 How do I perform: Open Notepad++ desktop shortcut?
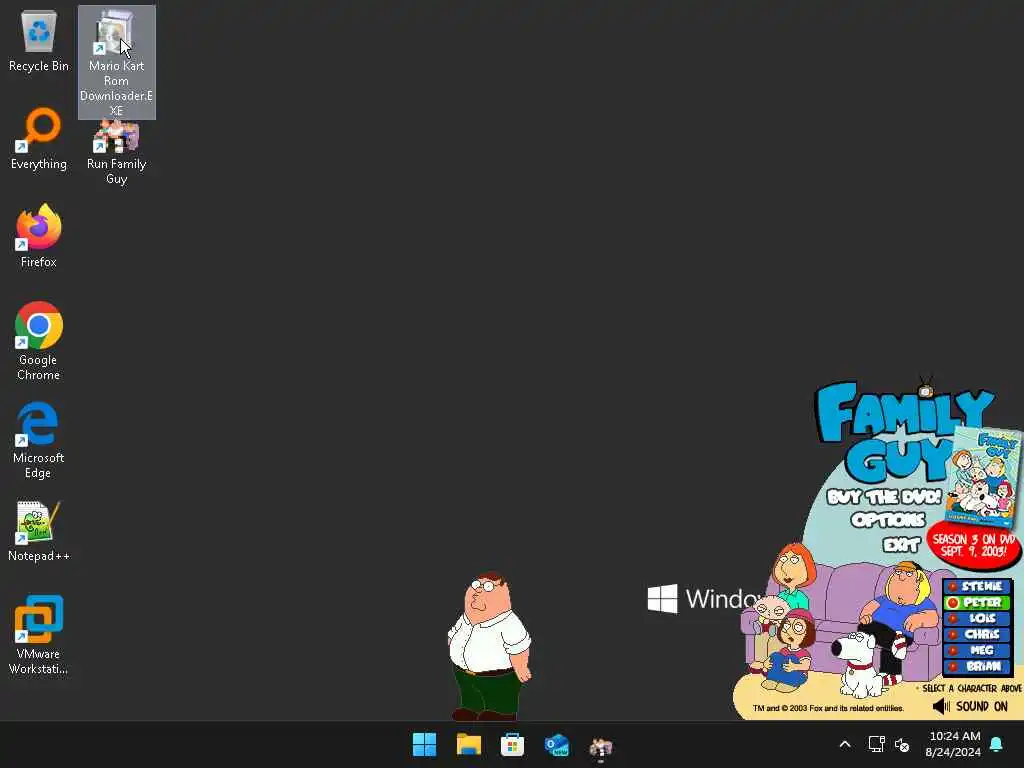[39, 531]
